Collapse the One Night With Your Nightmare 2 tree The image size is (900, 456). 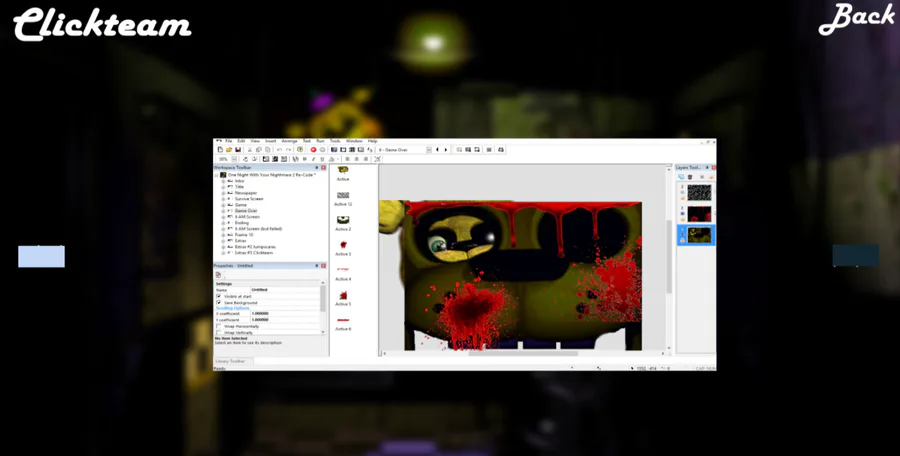pos(218,175)
